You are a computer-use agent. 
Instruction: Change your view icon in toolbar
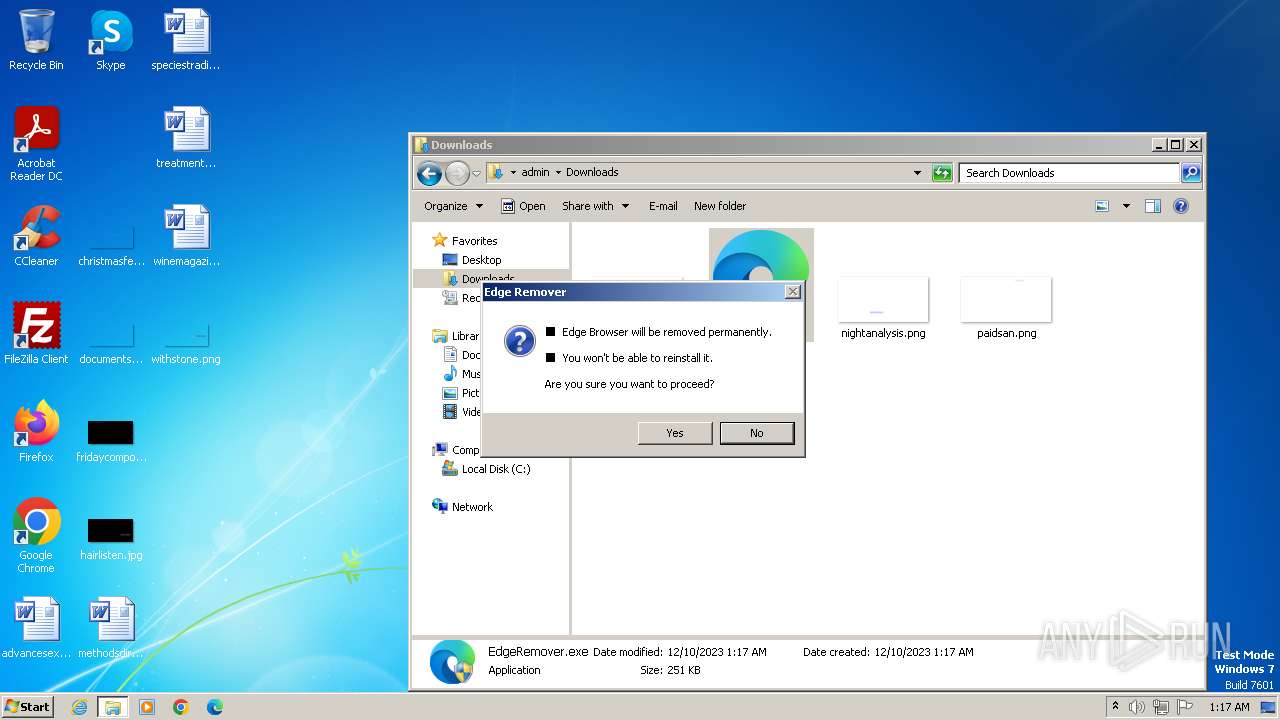pos(1102,206)
